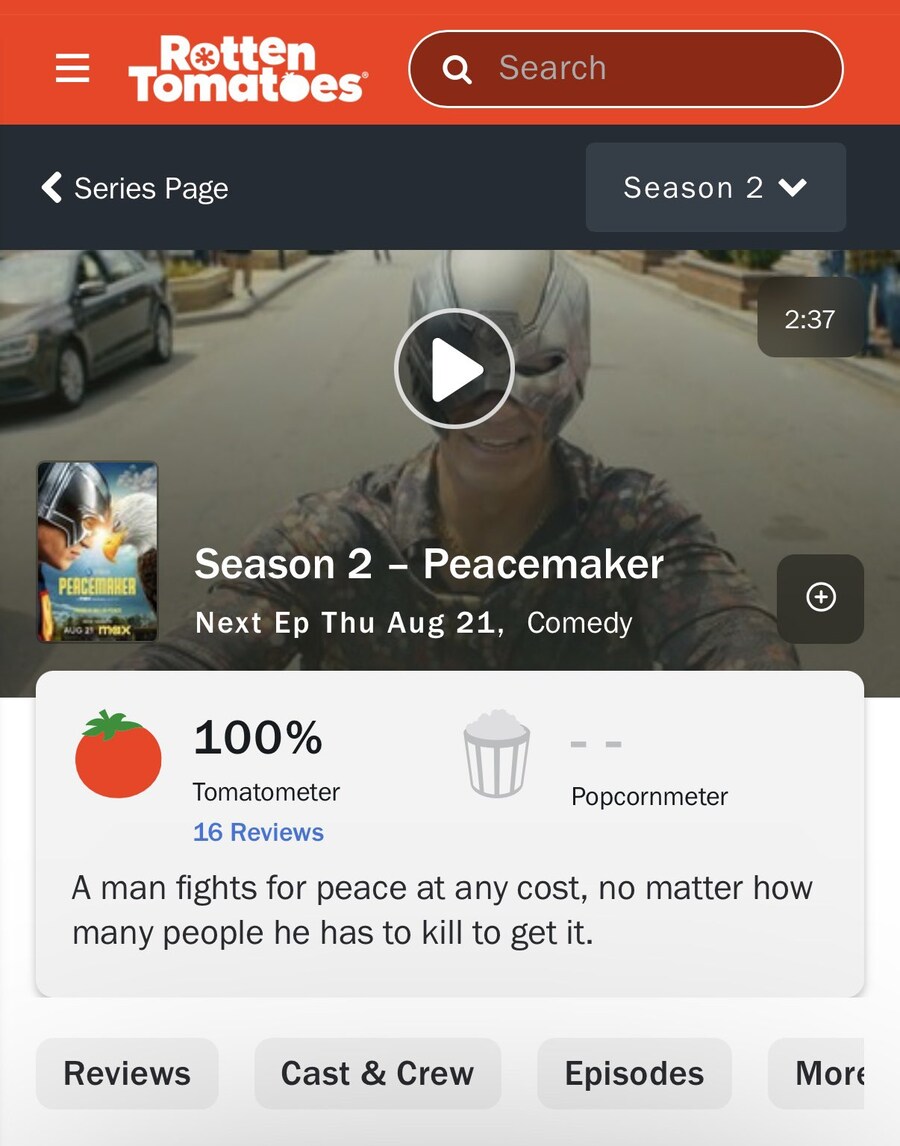Click the grey Popcornmeter bucket icon

(x=496, y=754)
